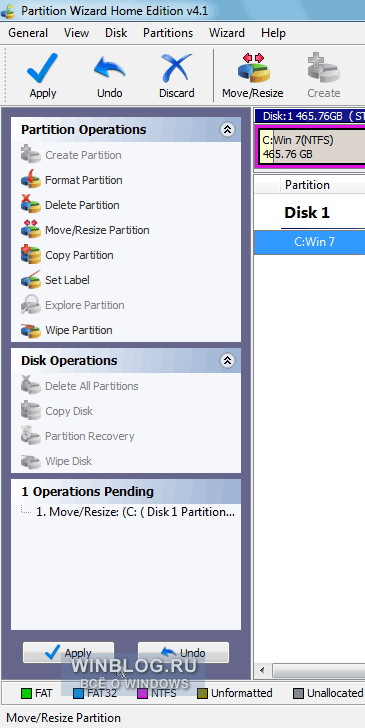The height and width of the screenshot is (728, 365).
Task: Click the bottom Undo button
Action: [183, 652]
